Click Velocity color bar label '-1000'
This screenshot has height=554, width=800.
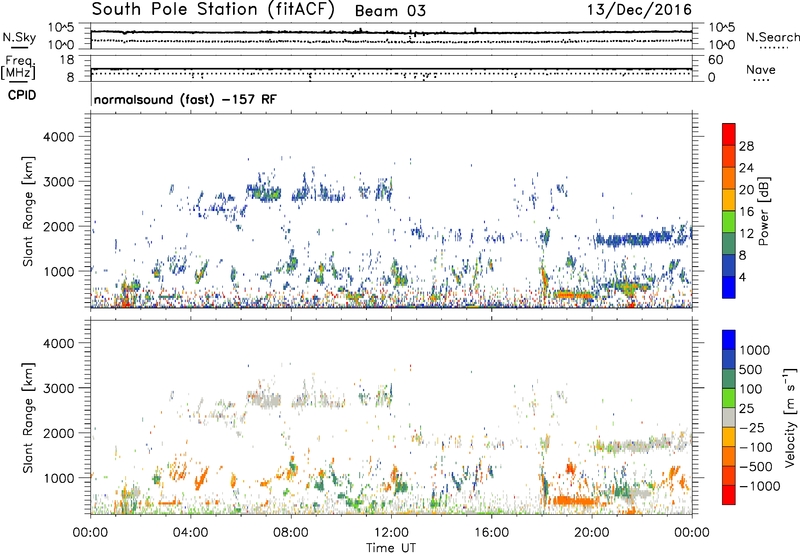[x=760, y=486]
